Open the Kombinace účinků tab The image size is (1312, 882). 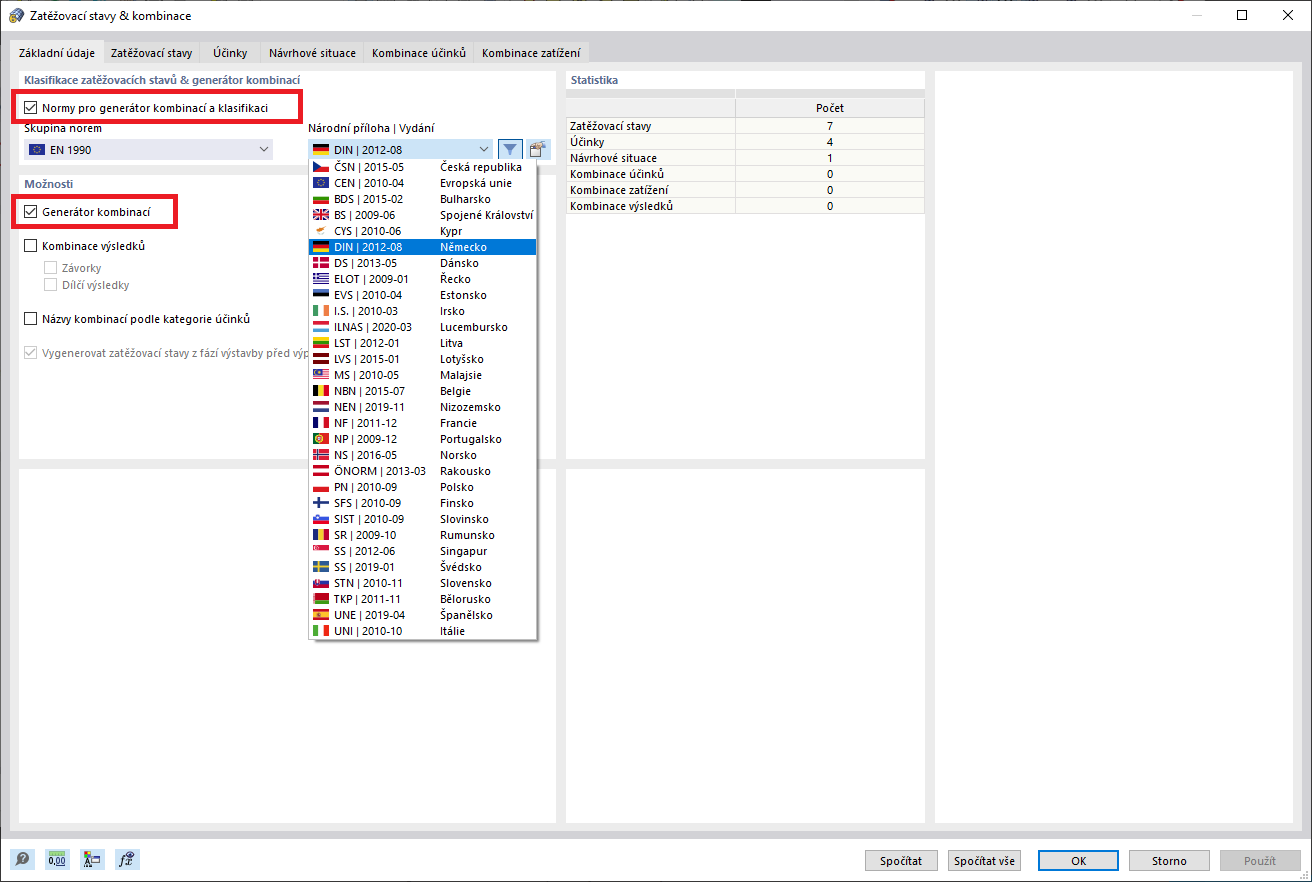419,53
